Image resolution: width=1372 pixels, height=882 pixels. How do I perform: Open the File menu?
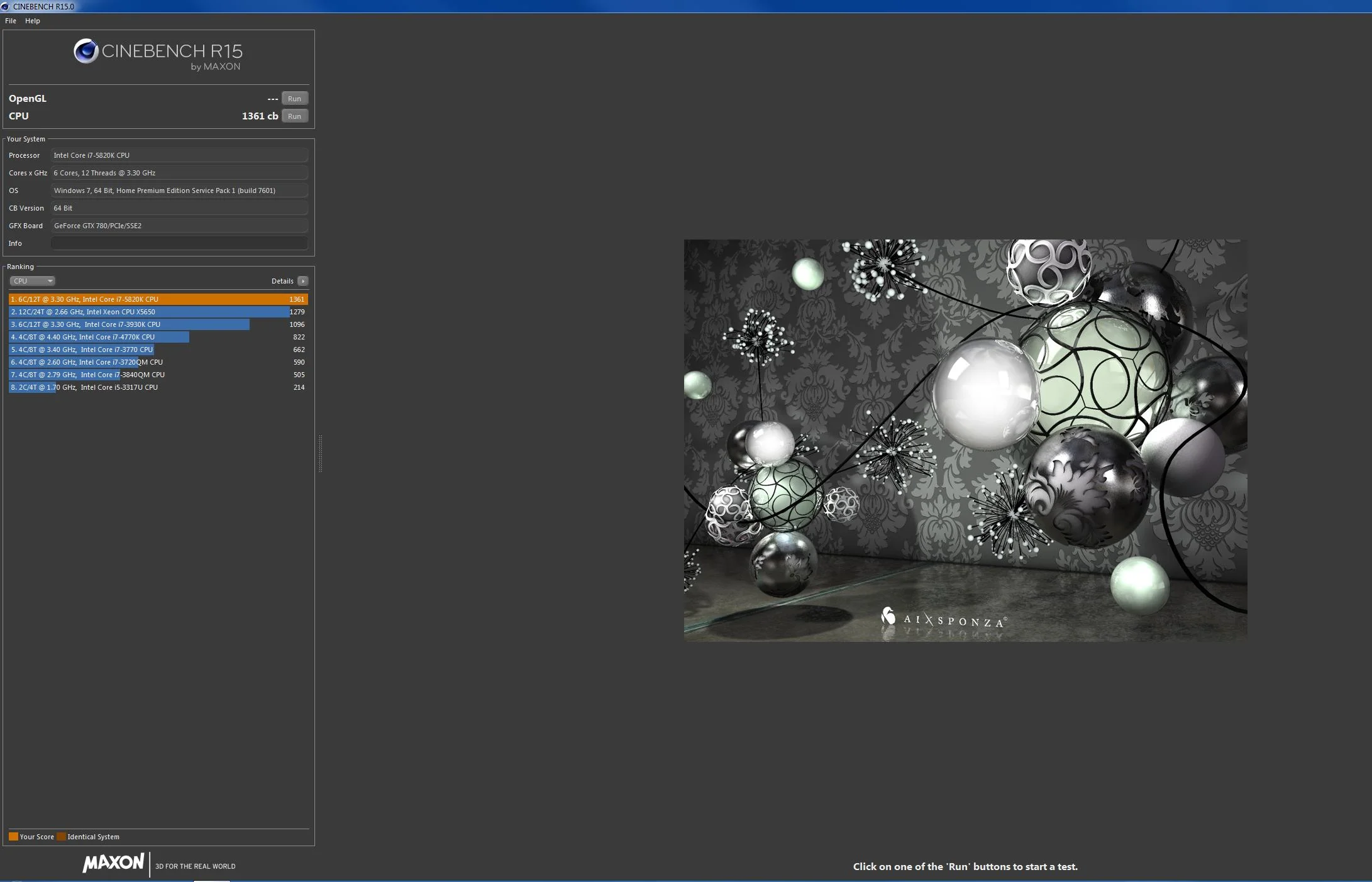coord(11,21)
